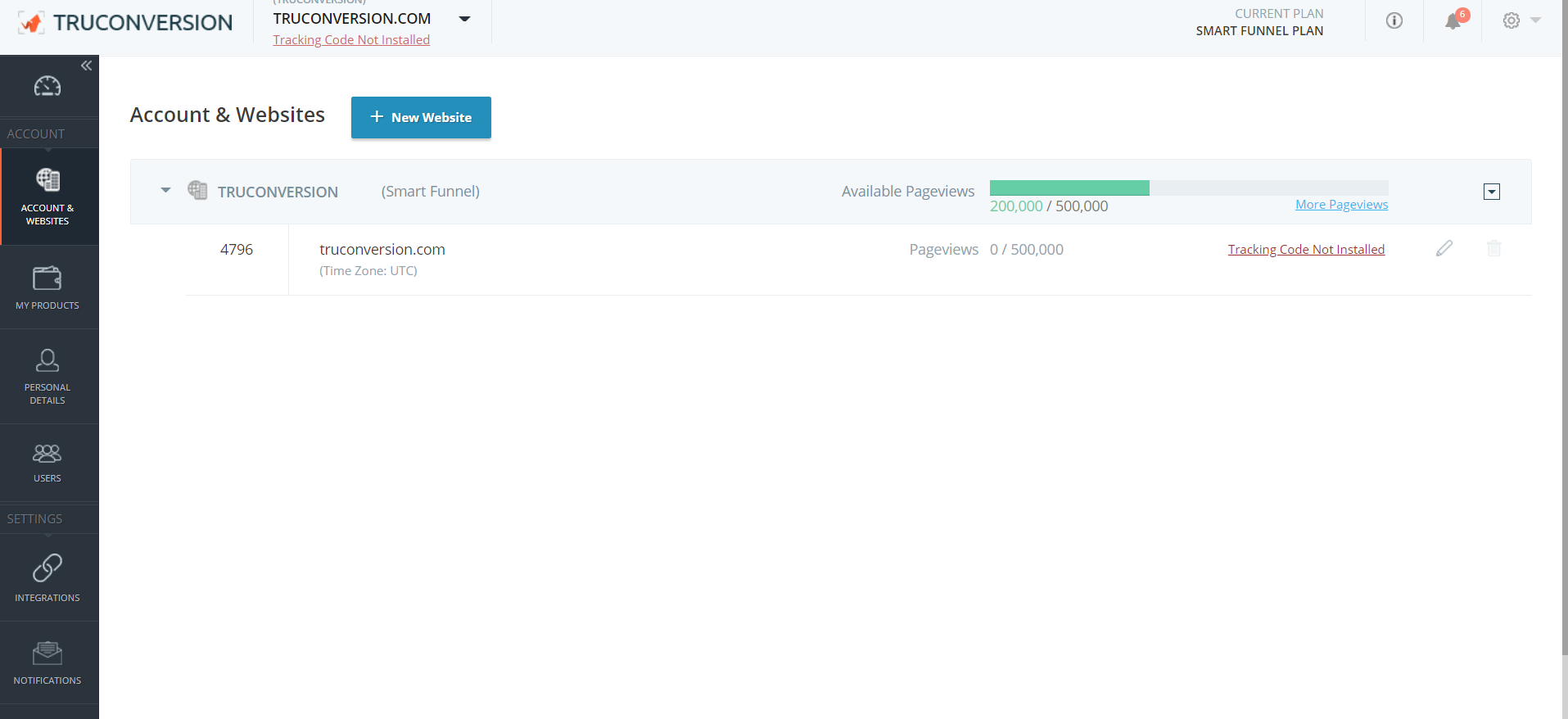This screenshot has width=1568, height=719.
Task: Go to Personal Details section
Action: coord(47,377)
